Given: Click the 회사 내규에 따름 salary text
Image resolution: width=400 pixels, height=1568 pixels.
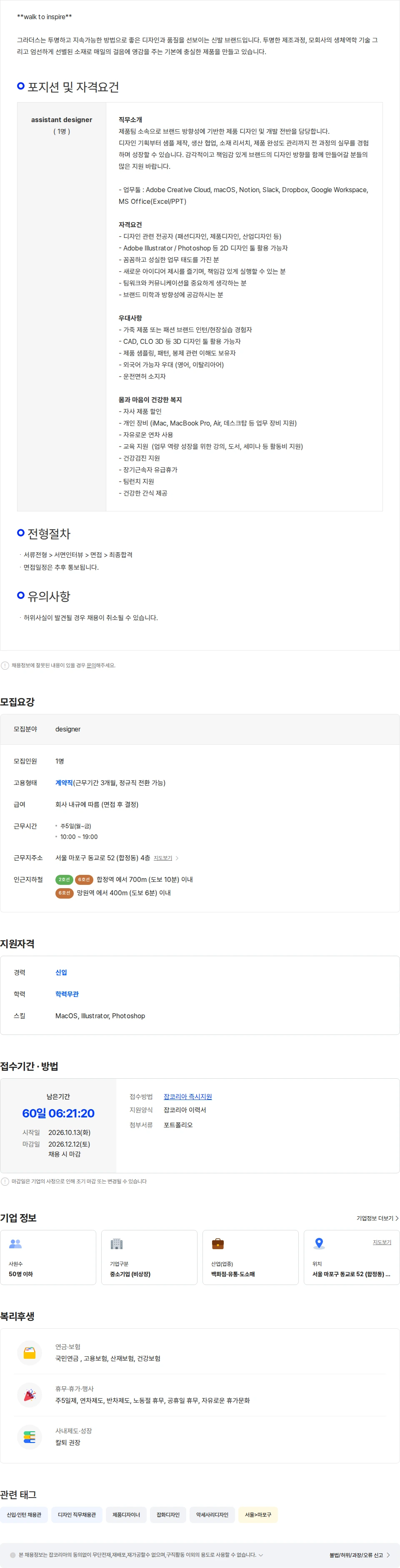Looking at the screenshot, I should click(97, 805).
